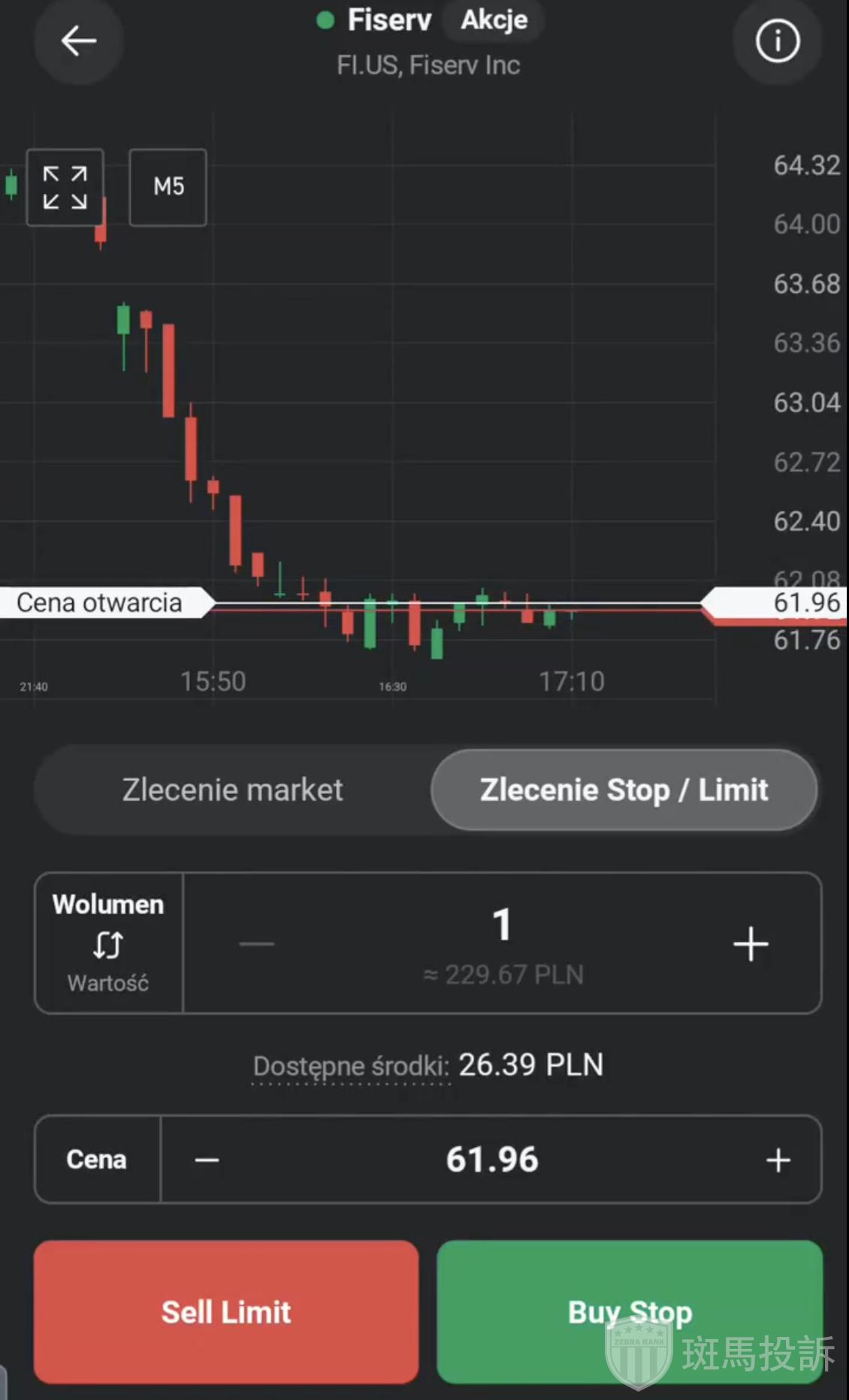Tap the Fiserv instrument title
Screen dimensions: 849x1400
(x=389, y=20)
